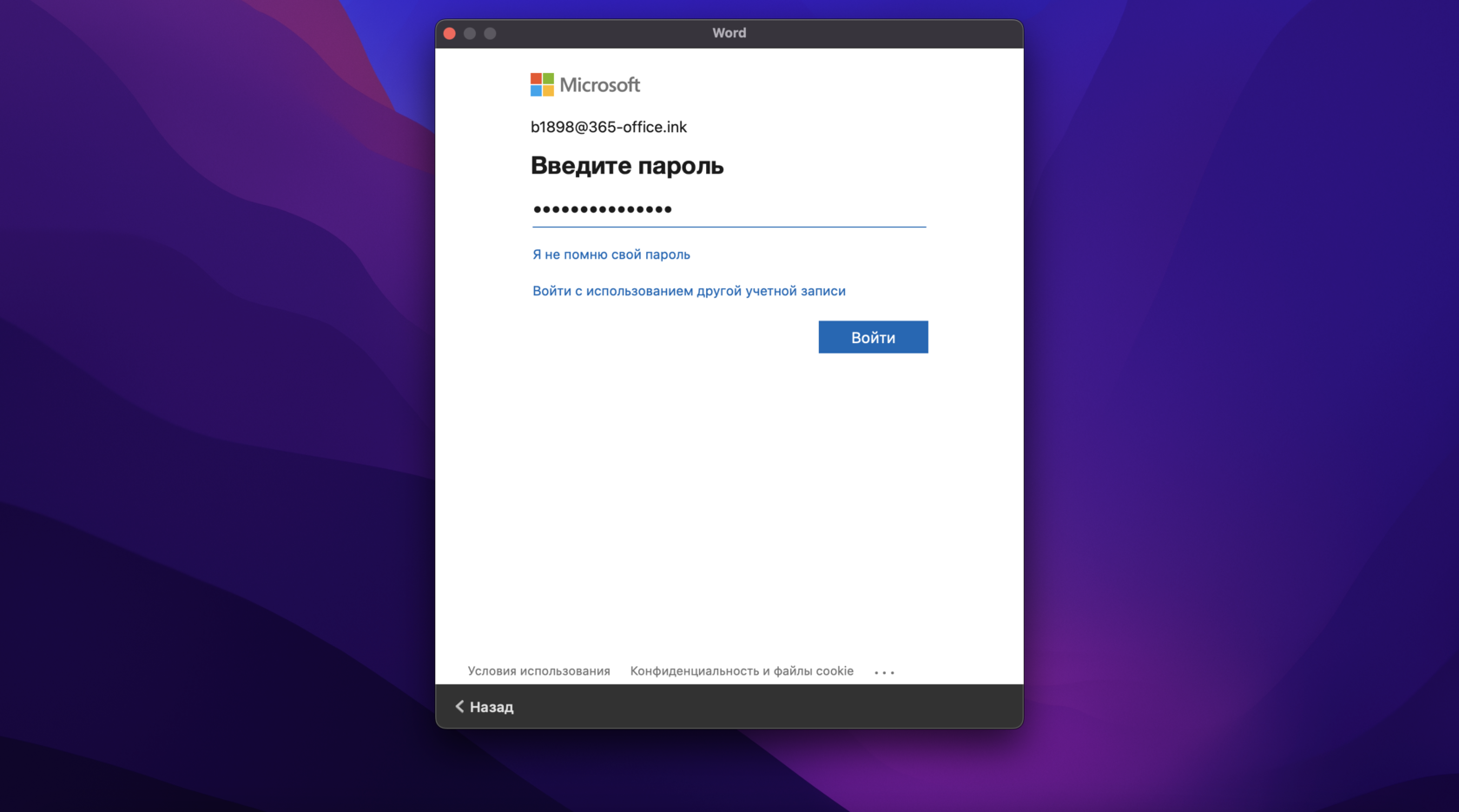Open "Я не помню свой пароль" link

pyautogui.click(x=611, y=254)
